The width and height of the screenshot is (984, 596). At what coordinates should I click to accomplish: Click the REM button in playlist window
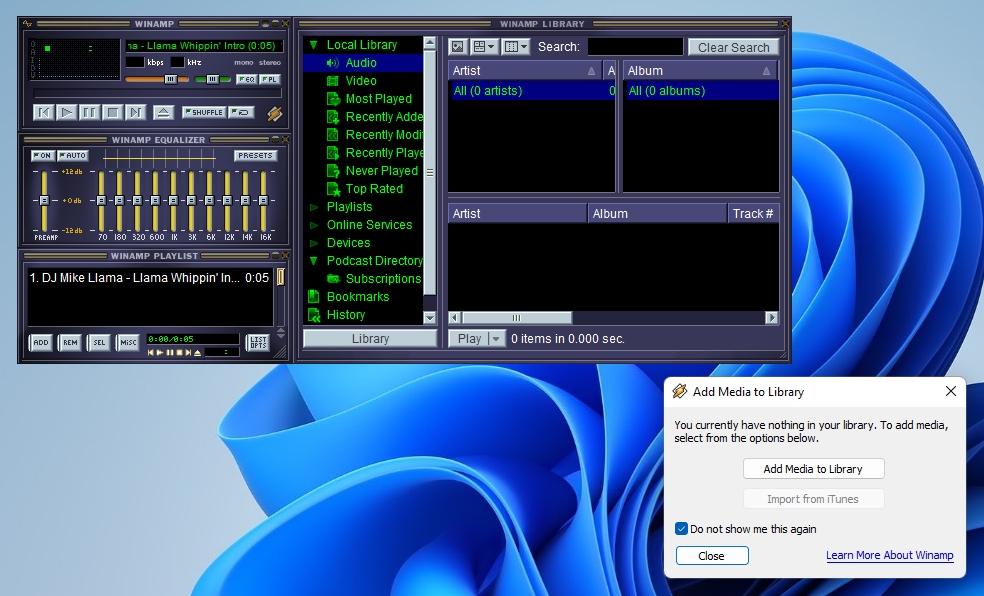click(70, 343)
